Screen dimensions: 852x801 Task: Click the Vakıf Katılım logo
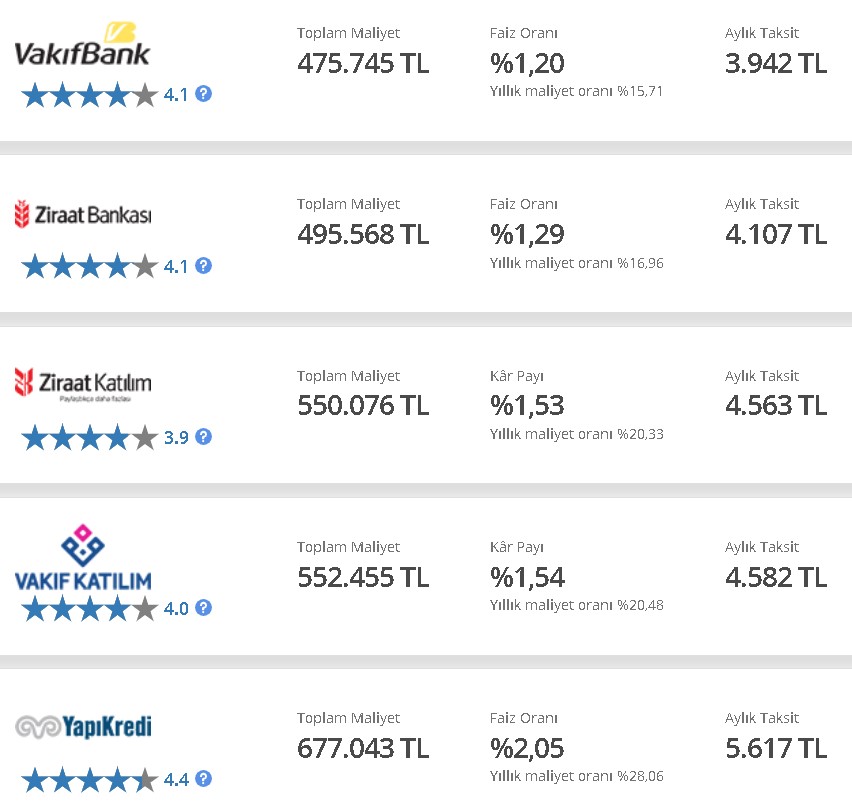83,557
